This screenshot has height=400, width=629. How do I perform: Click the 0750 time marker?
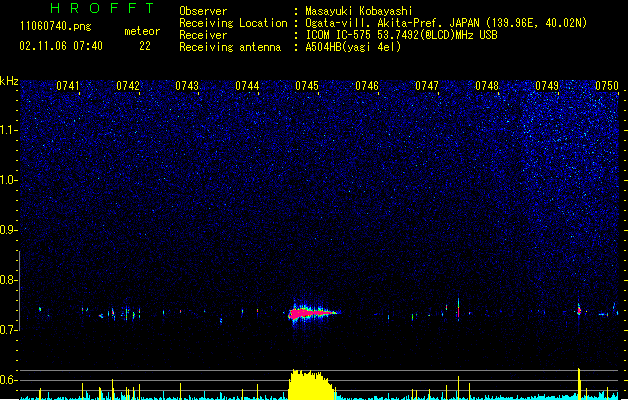607,86
